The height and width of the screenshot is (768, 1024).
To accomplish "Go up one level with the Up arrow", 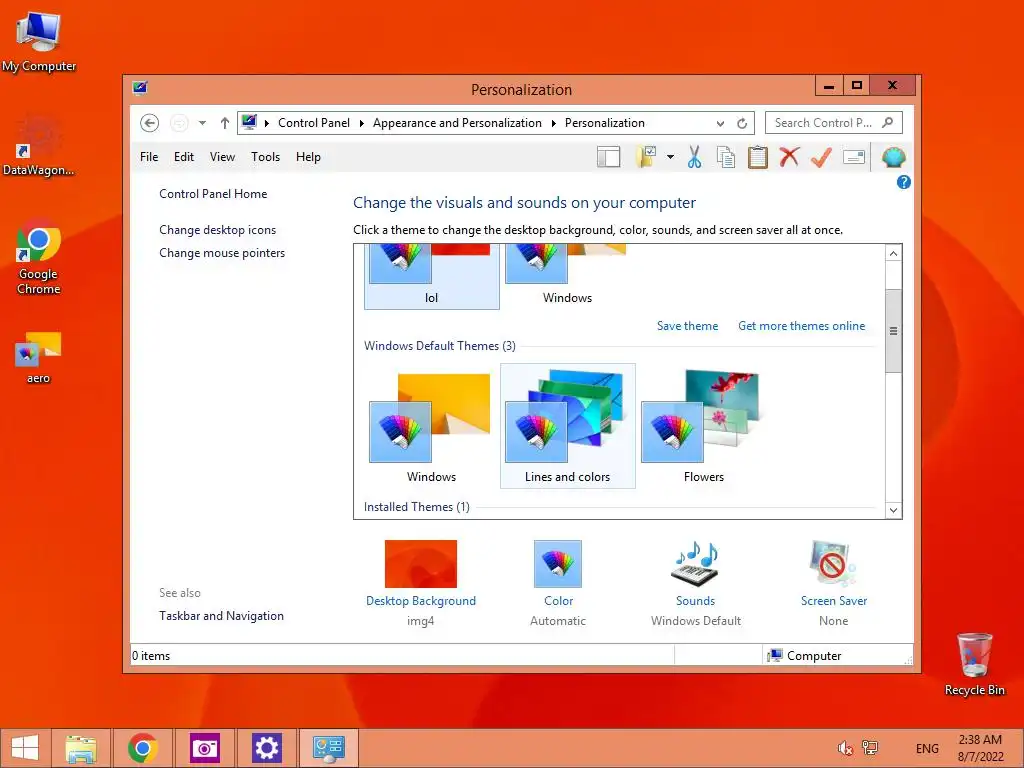I will click(x=225, y=123).
